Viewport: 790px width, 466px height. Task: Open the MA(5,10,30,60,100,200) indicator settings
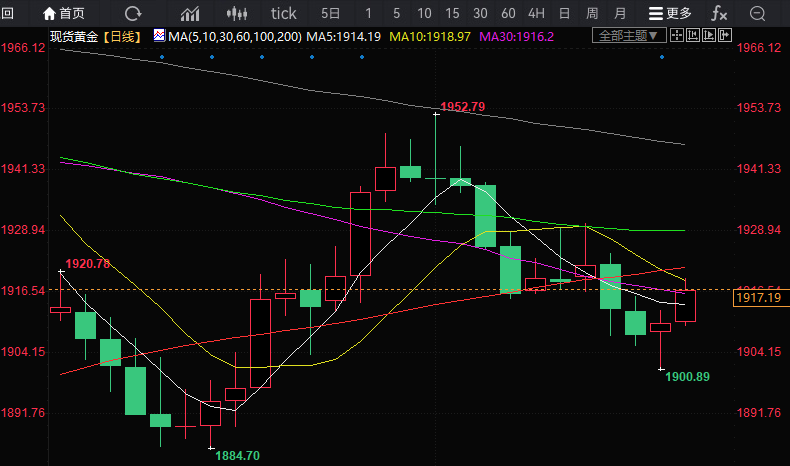click(x=228, y=36)
